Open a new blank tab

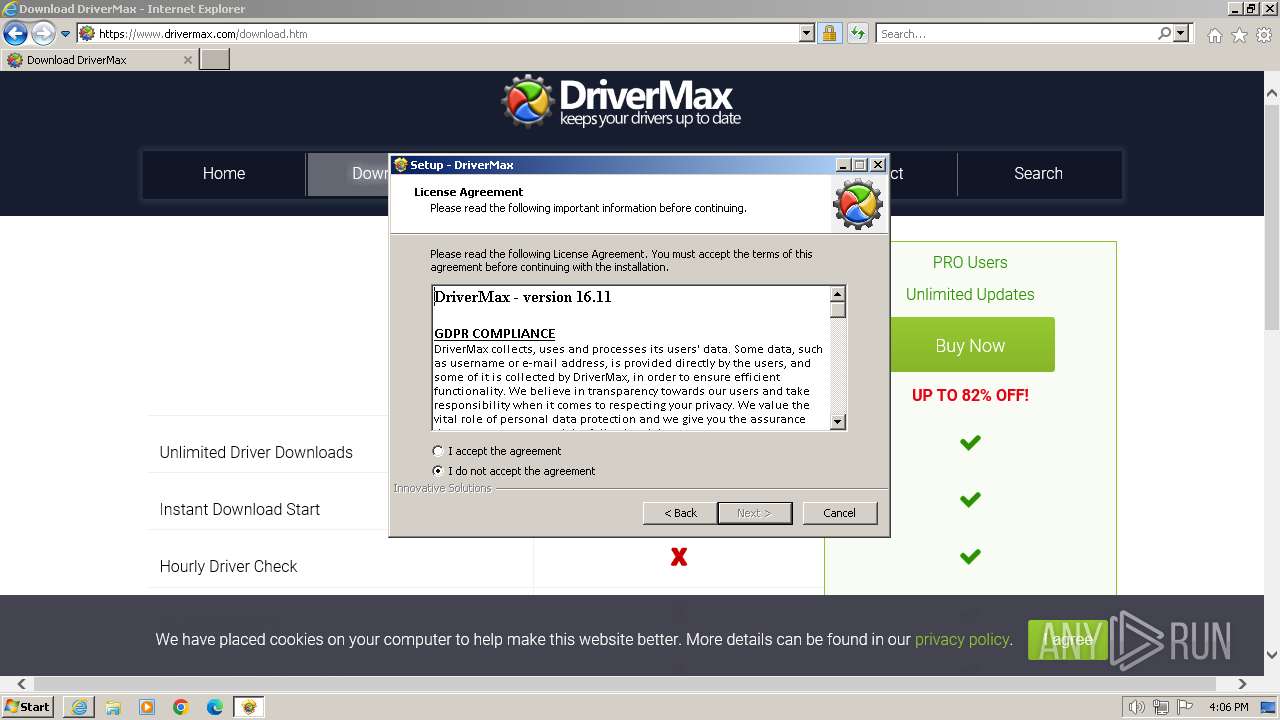pyautogui.click(x=215, y=59)
